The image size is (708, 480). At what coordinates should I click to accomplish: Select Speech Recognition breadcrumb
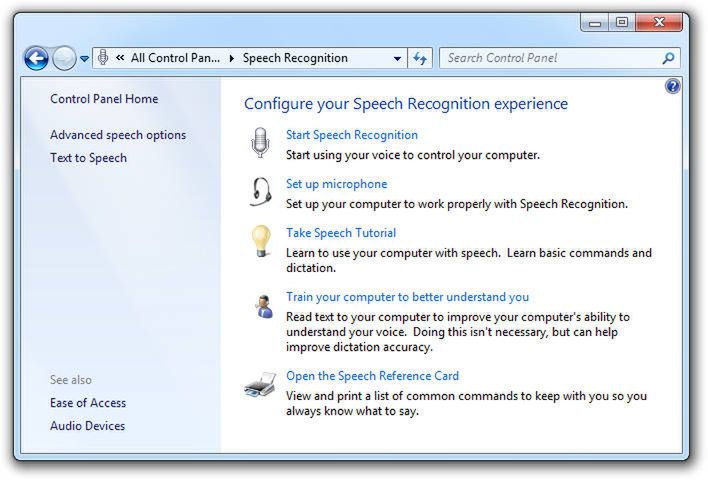click(295, 58)
